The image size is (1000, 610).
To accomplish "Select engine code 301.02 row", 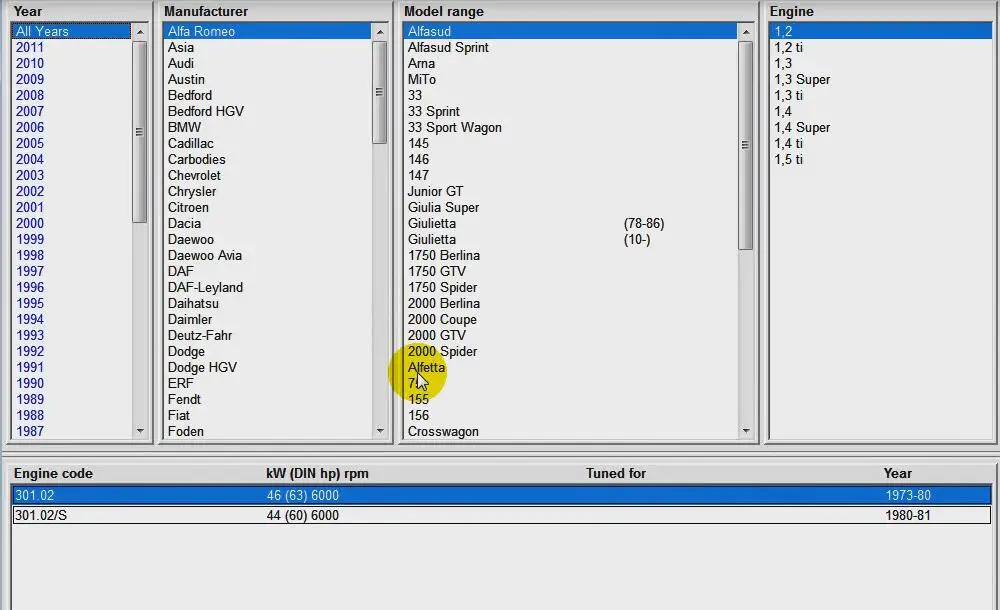I will 502,495.
